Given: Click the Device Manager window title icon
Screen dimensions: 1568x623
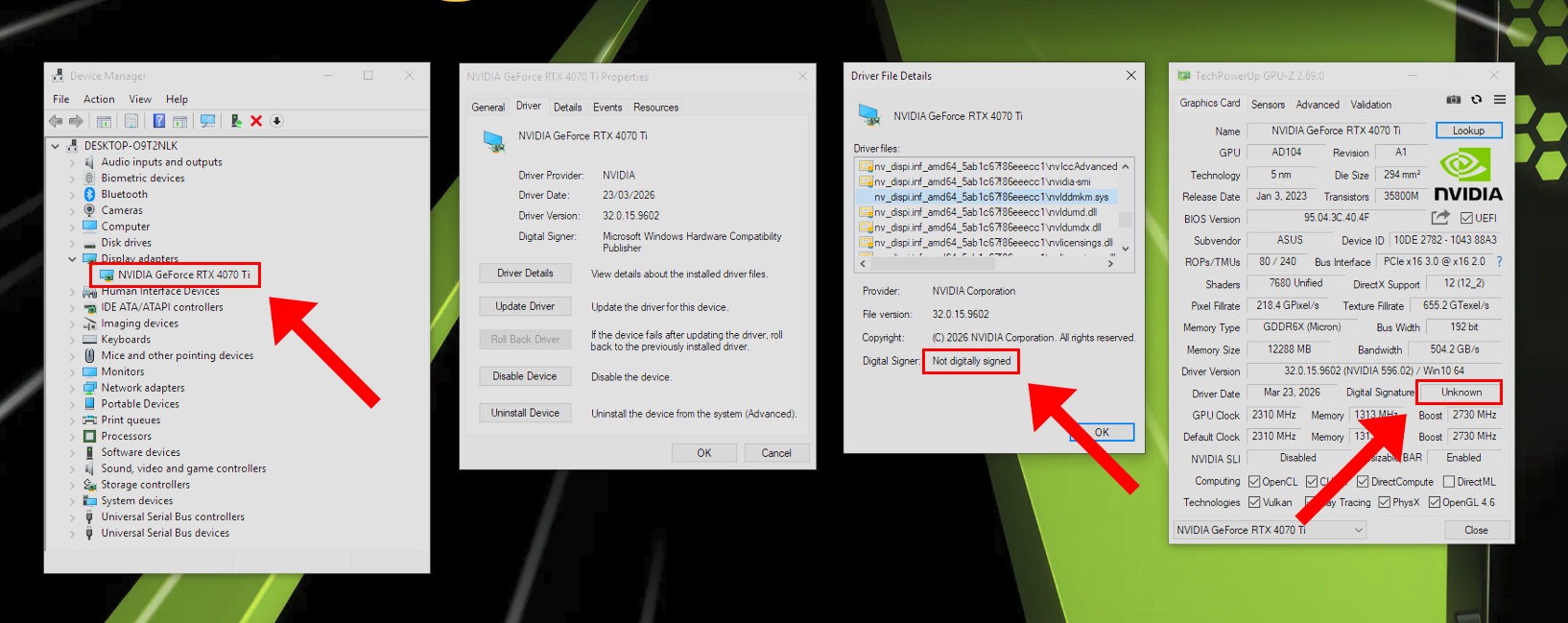Looking at the screenshot, I should [x=59, y=76].
